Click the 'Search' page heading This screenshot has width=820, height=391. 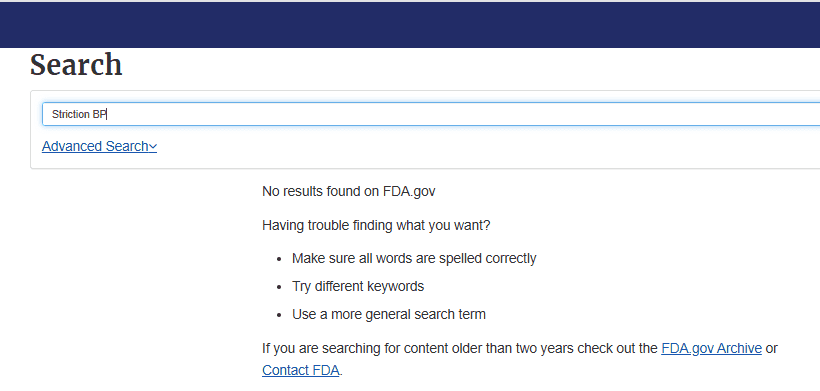[76, 65]
